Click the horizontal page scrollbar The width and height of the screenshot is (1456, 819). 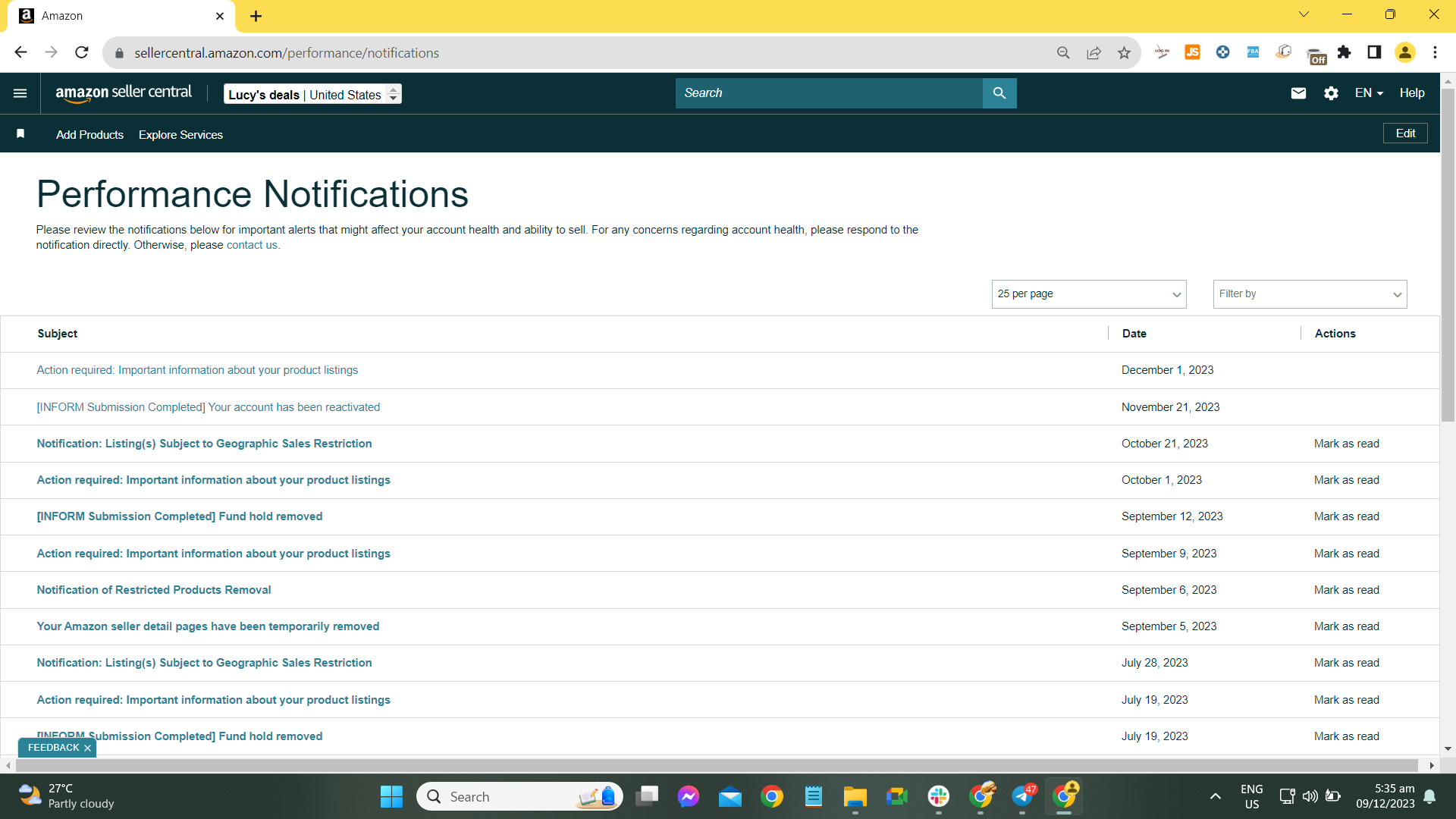coord(716,765)
